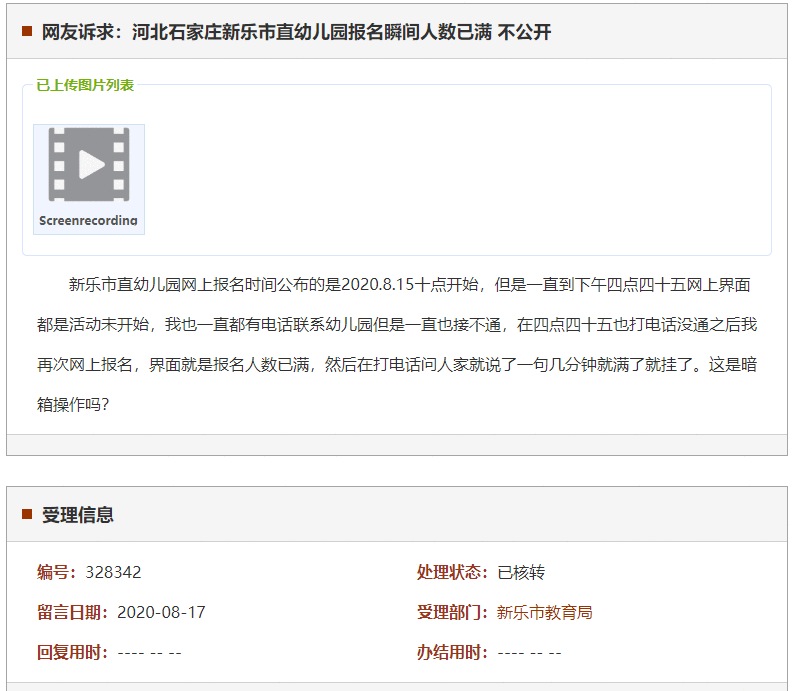Click the empty value next to 回复用时

coord(149,653)
